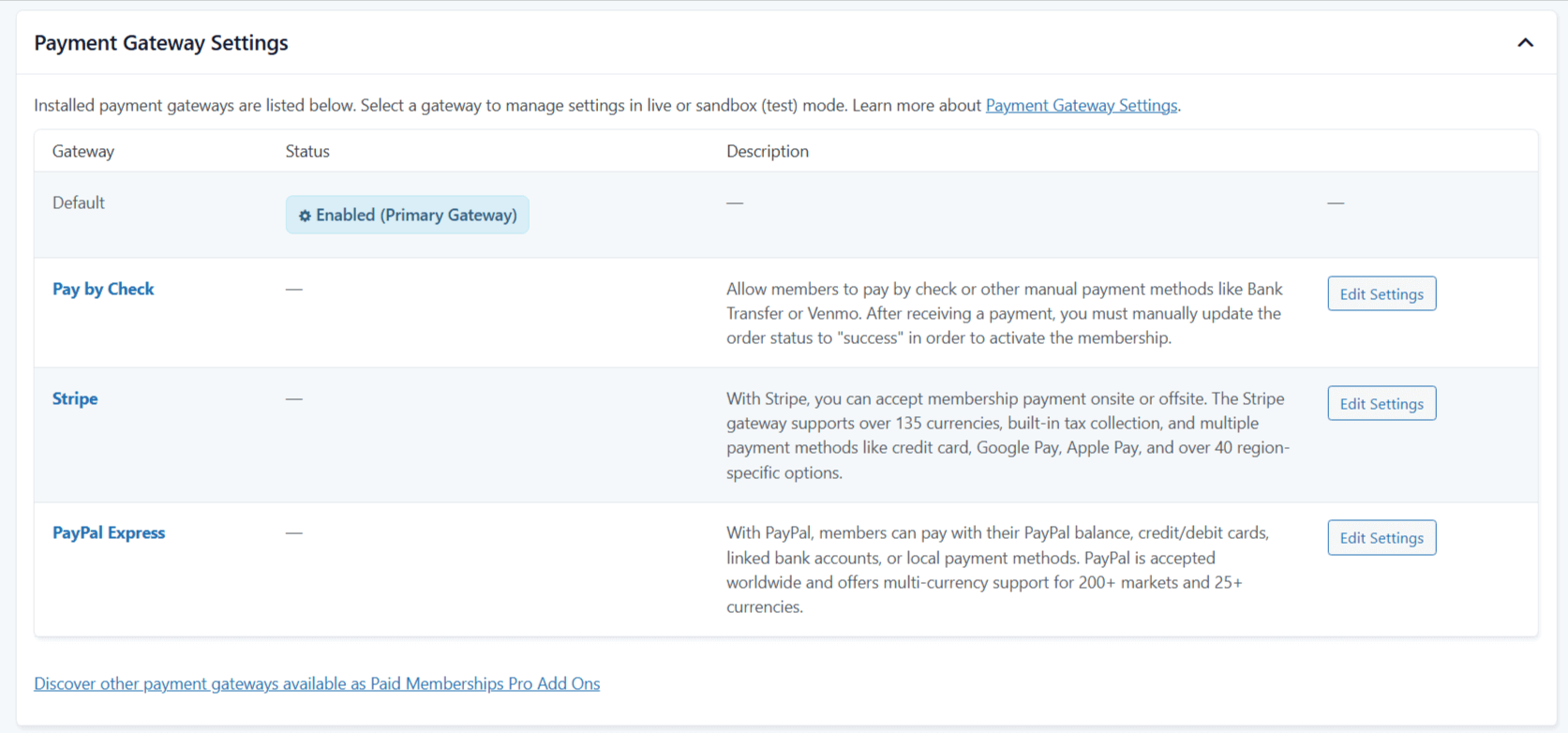Click the Stripe description paragraph
The width and height of the screenshot is (1568, 733).
tap(1008, 435)
